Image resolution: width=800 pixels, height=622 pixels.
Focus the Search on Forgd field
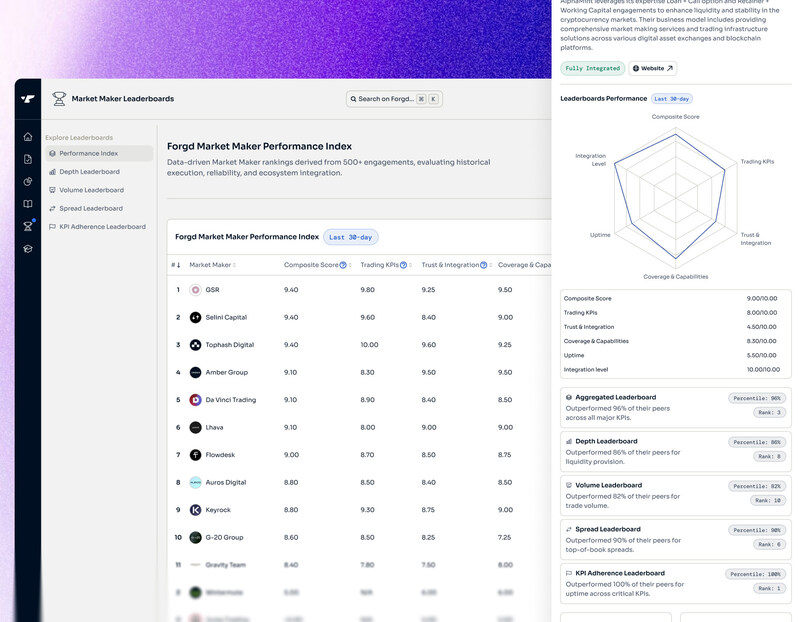pyautogui.click(x=394, y=99)
